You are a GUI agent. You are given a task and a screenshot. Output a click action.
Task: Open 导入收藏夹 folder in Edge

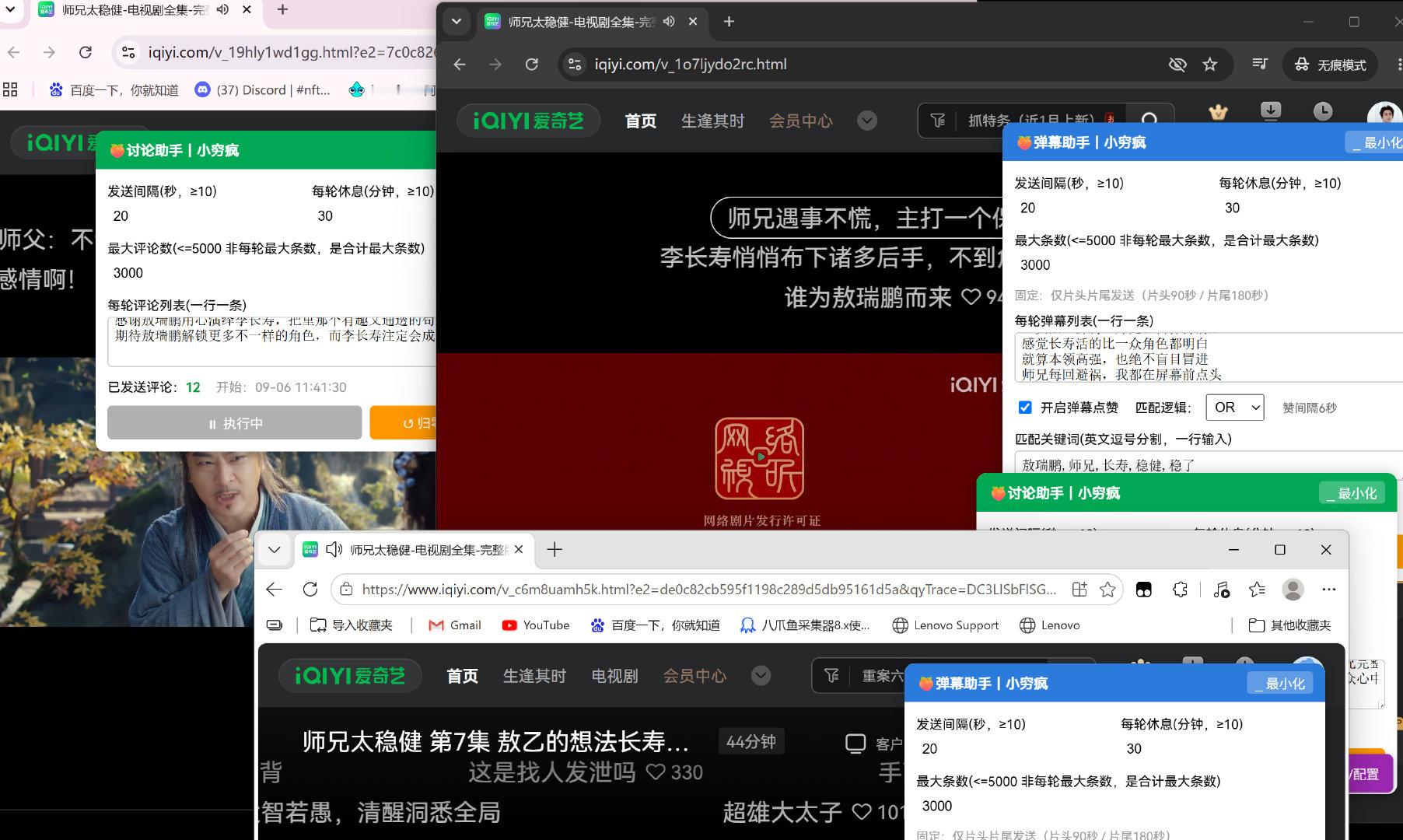click(x=351, y=625)
